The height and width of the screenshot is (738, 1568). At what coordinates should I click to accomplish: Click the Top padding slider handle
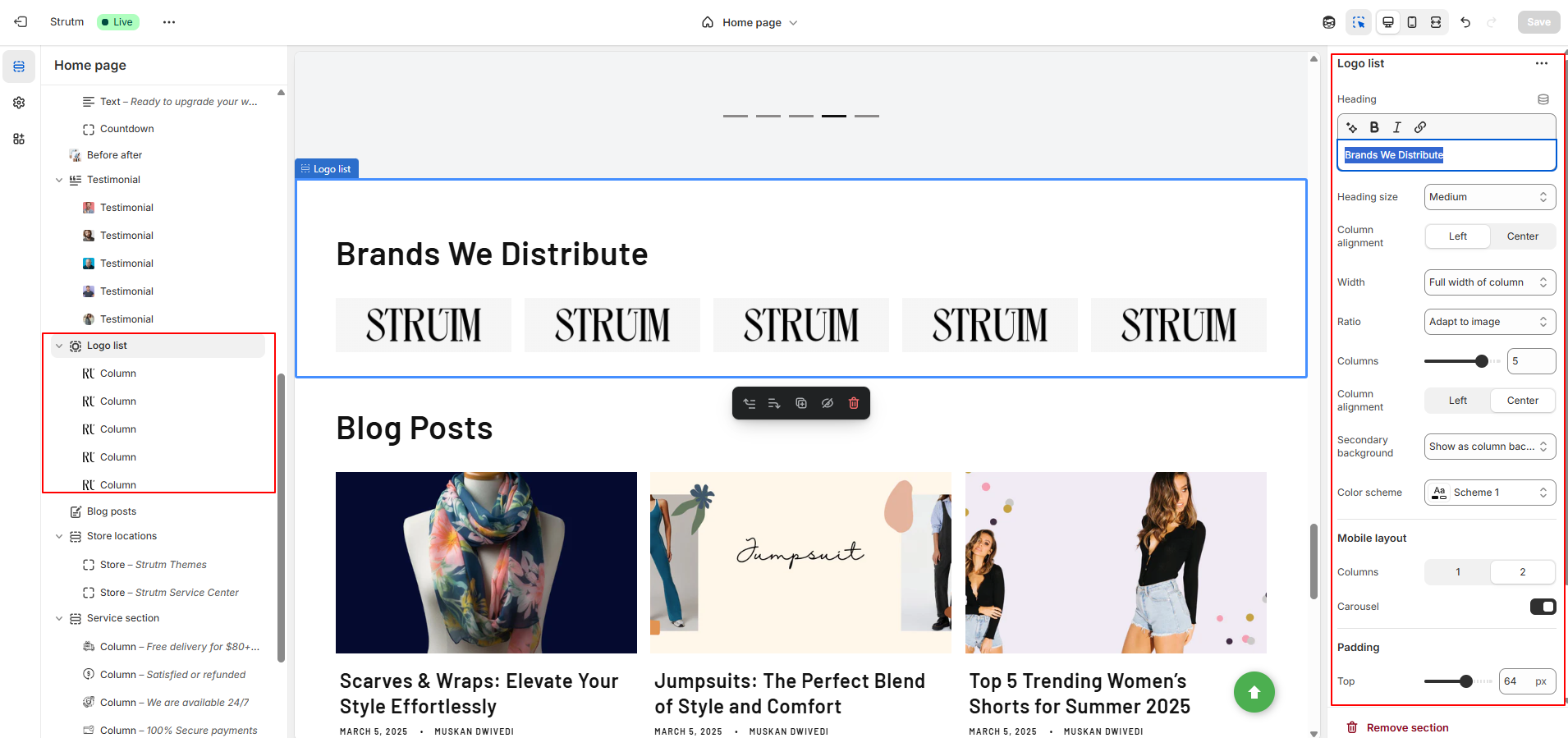pyautogui.click(x=1466, y=681)
